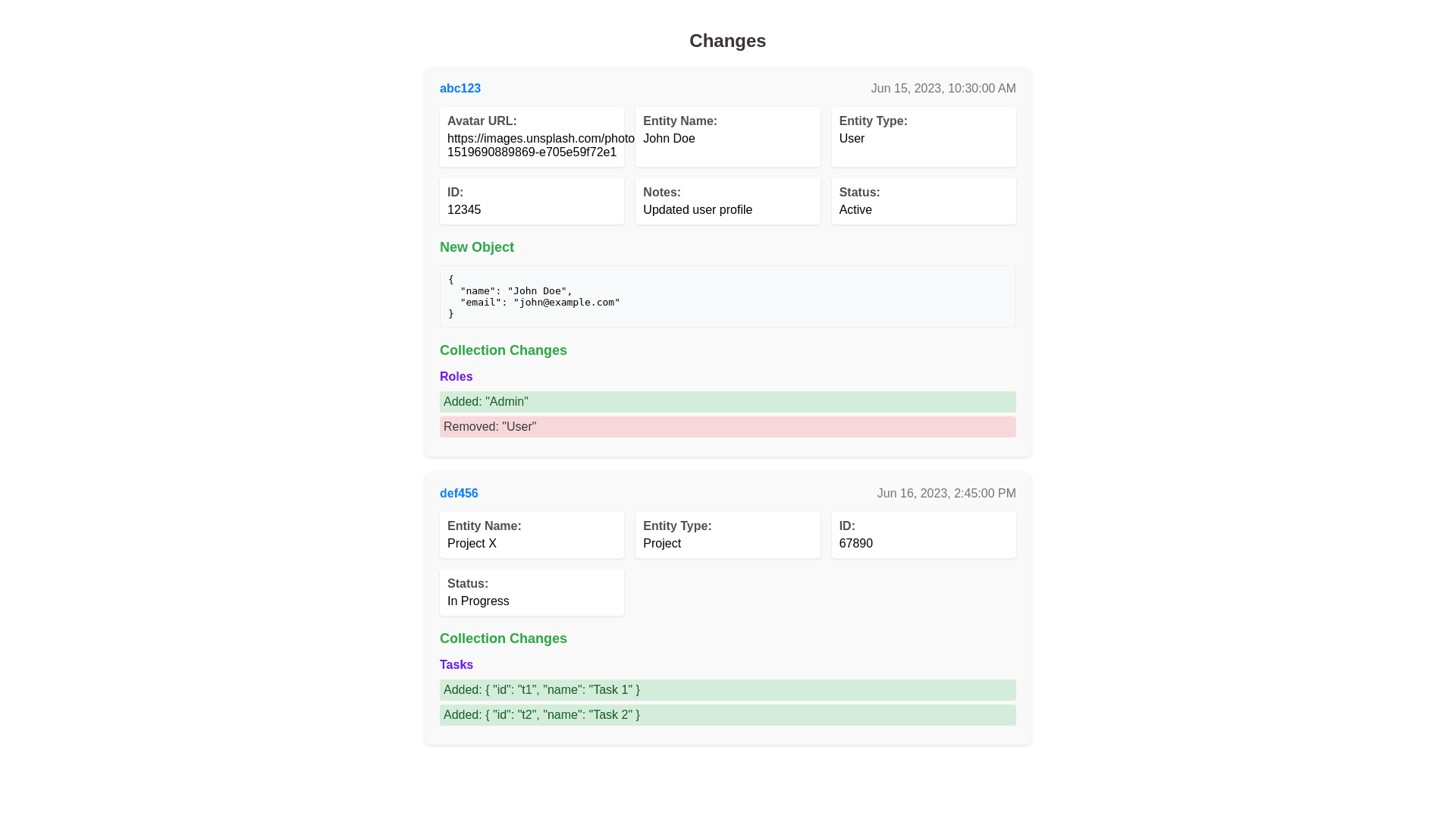1456x819 pixels.
Task: Click the Status Active card
Action: (x=923, y=201)
